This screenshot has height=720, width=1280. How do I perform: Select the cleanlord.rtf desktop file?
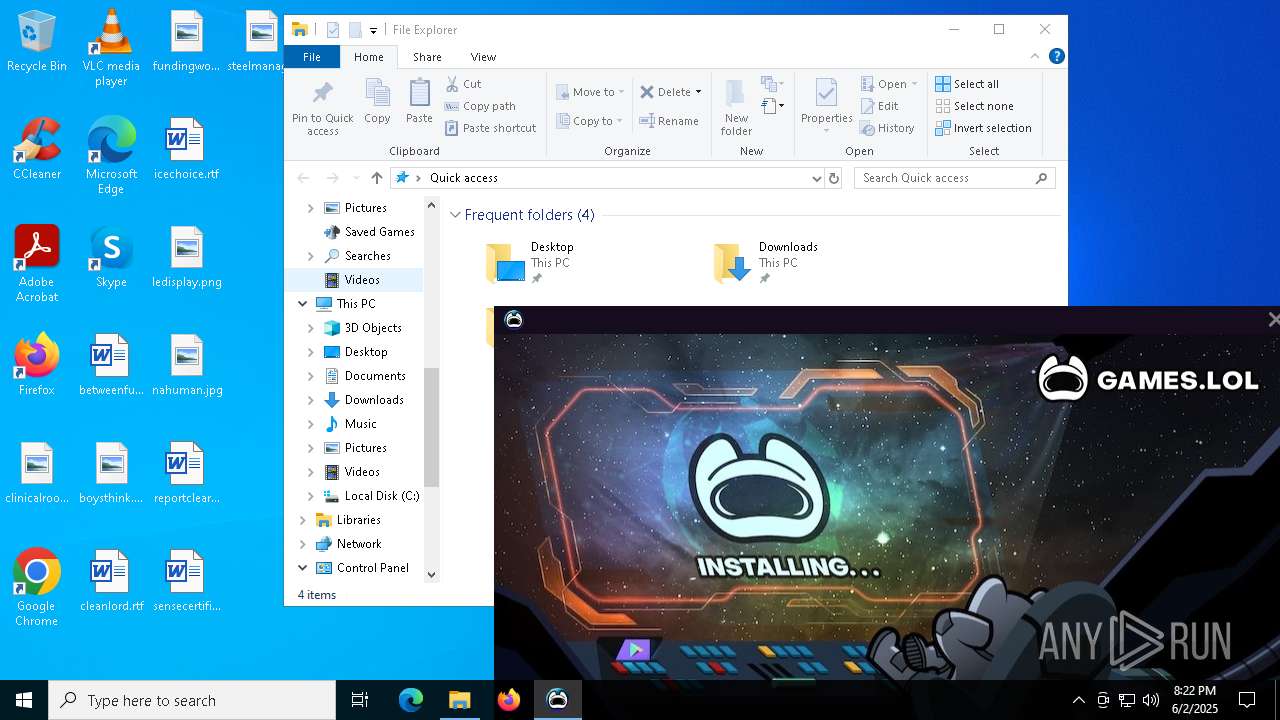coord(111,581)
